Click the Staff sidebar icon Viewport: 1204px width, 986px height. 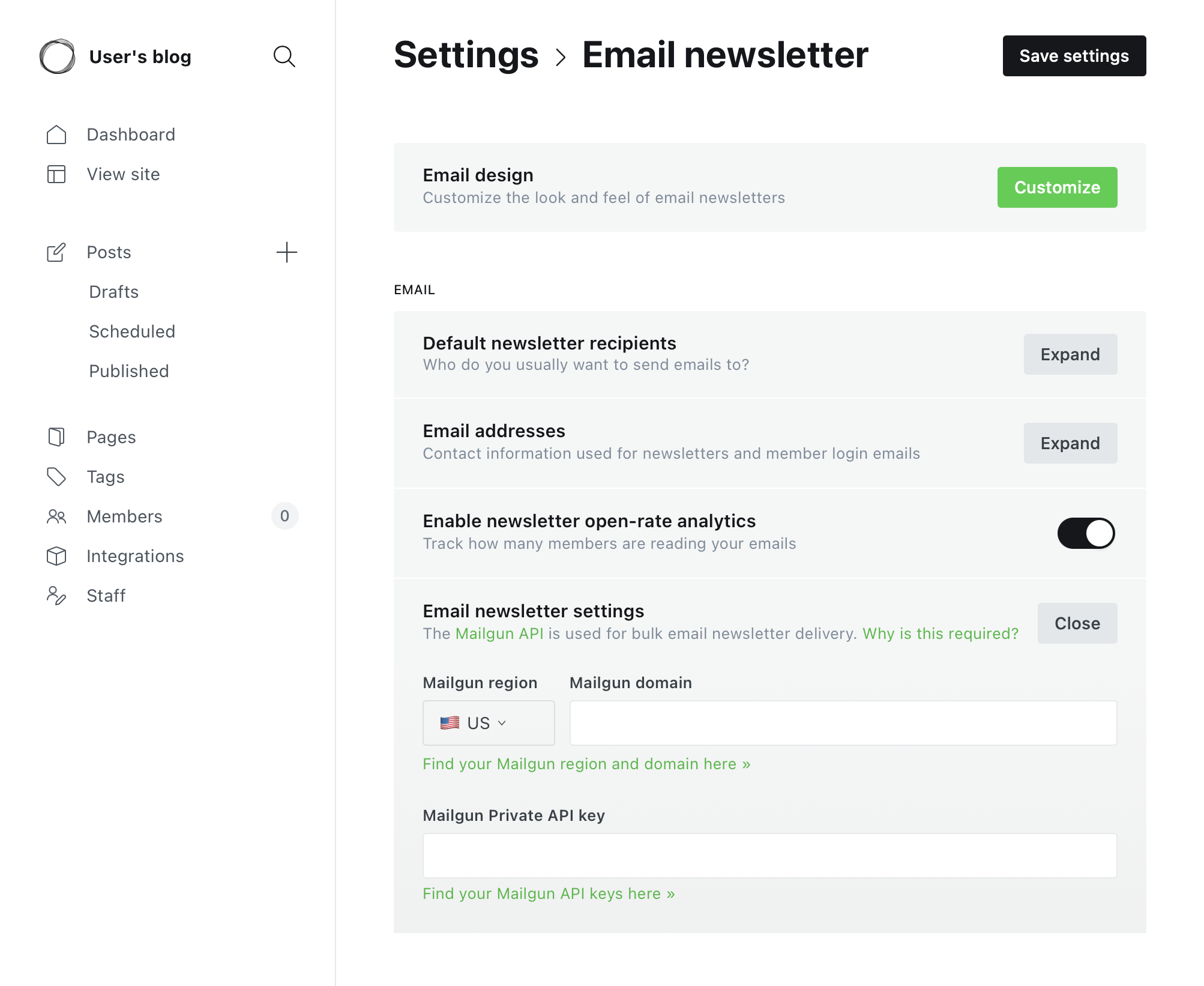[56, 596]
